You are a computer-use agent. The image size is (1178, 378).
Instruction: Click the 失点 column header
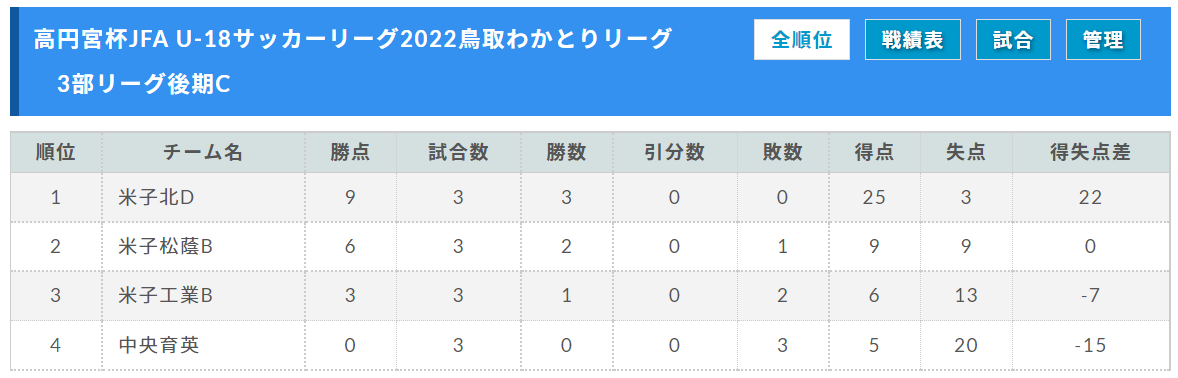click(x=965, y=153)
